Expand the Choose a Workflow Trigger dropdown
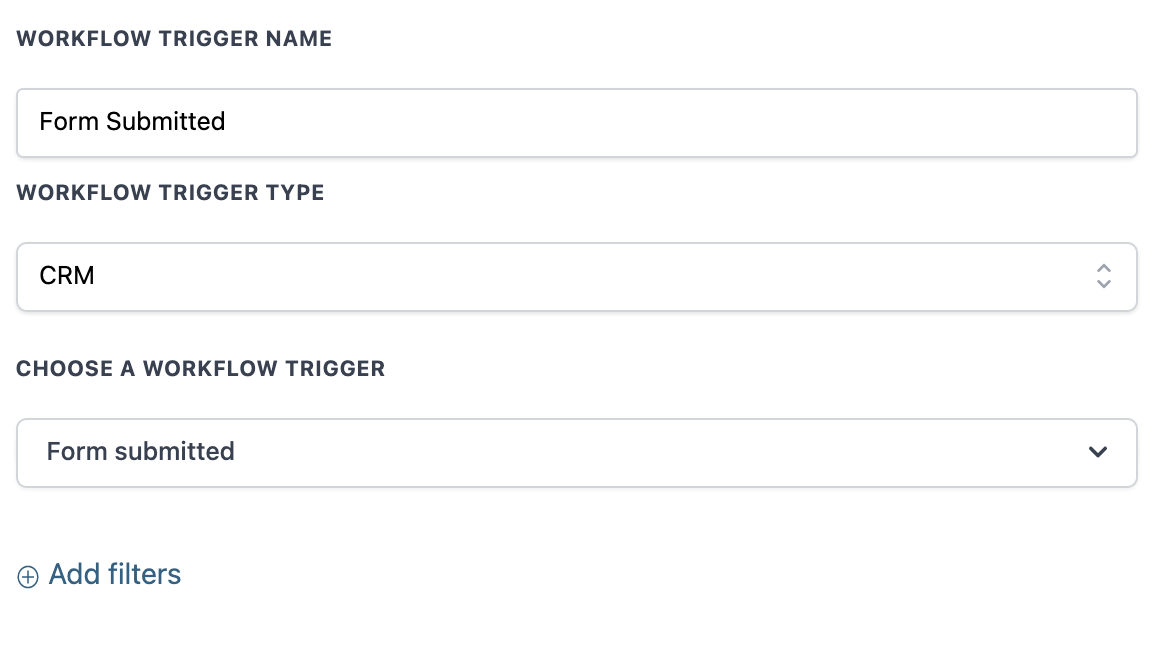Image resolution: width=1166 pixels, height=648 pixels. (576, 453)
